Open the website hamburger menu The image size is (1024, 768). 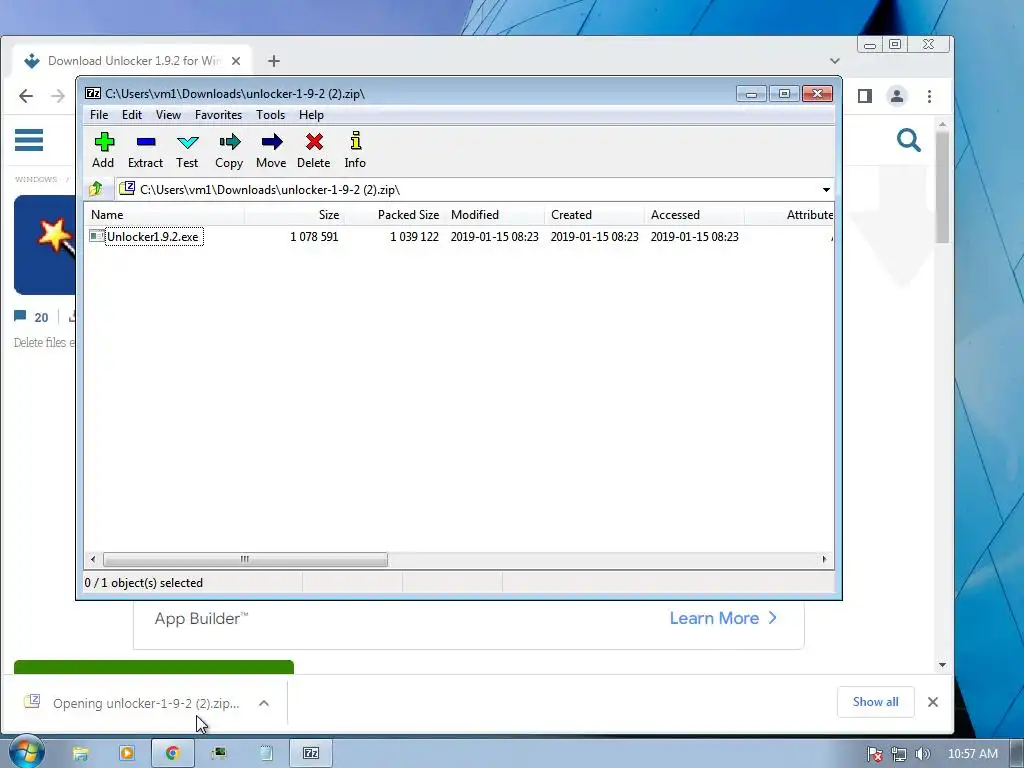point(29,140)
